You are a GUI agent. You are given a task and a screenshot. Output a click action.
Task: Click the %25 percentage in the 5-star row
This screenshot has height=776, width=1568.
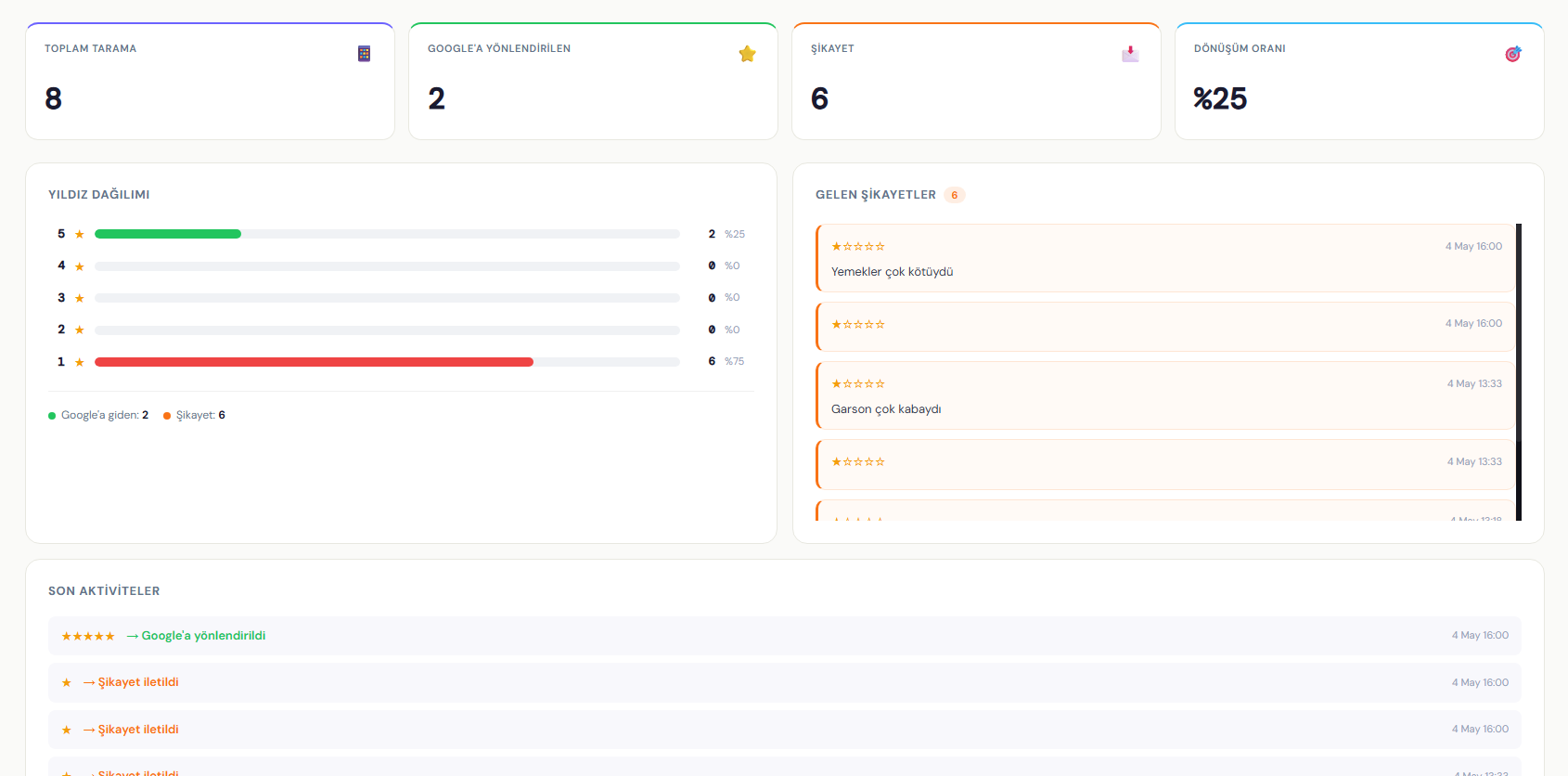coord(735,235)
